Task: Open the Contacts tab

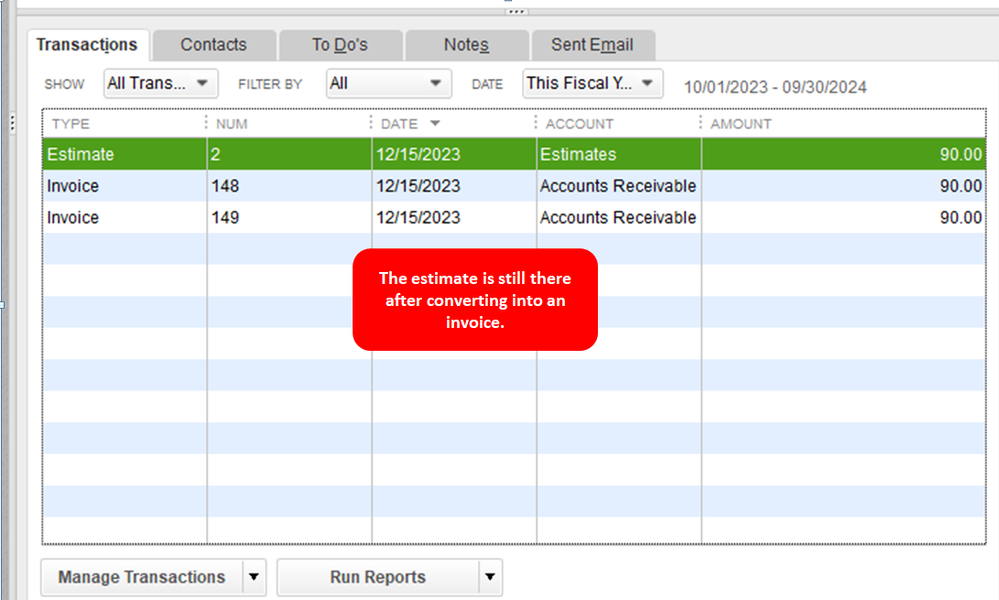Action: coord(213,45)
